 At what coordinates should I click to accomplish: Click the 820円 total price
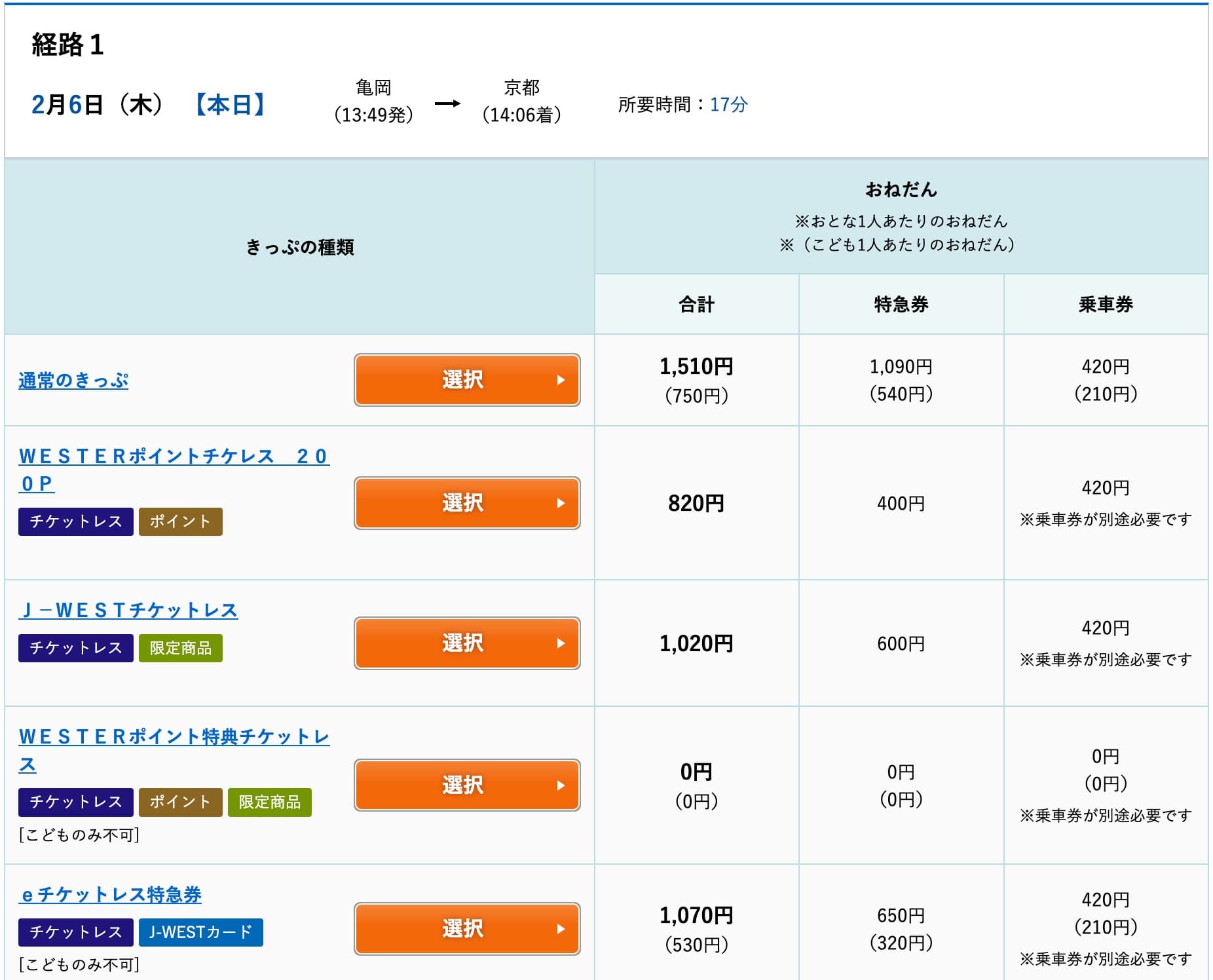pyautogui.click(x=696, y=503)
